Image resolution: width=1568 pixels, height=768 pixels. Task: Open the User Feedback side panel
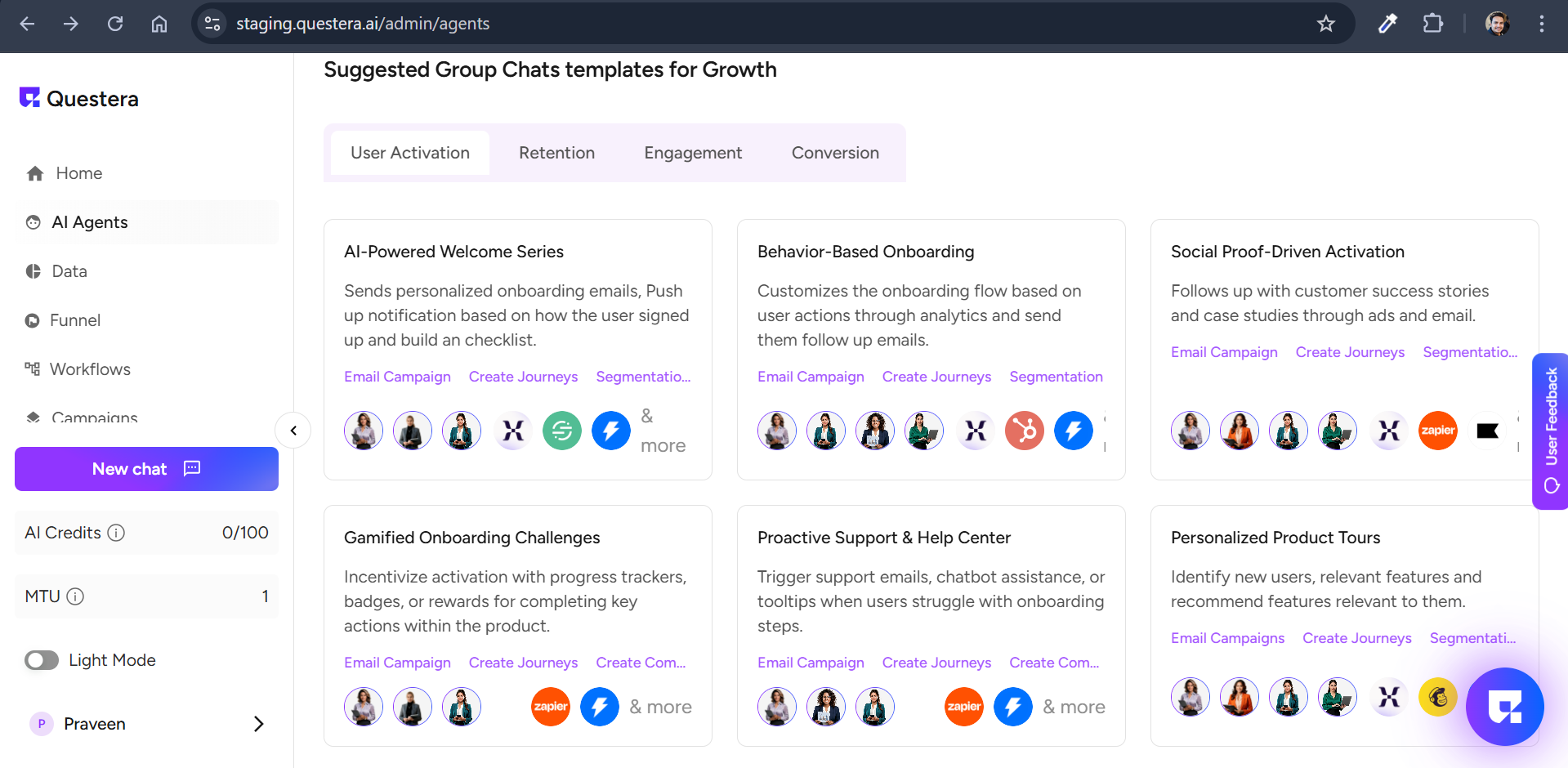(1550, 431)
